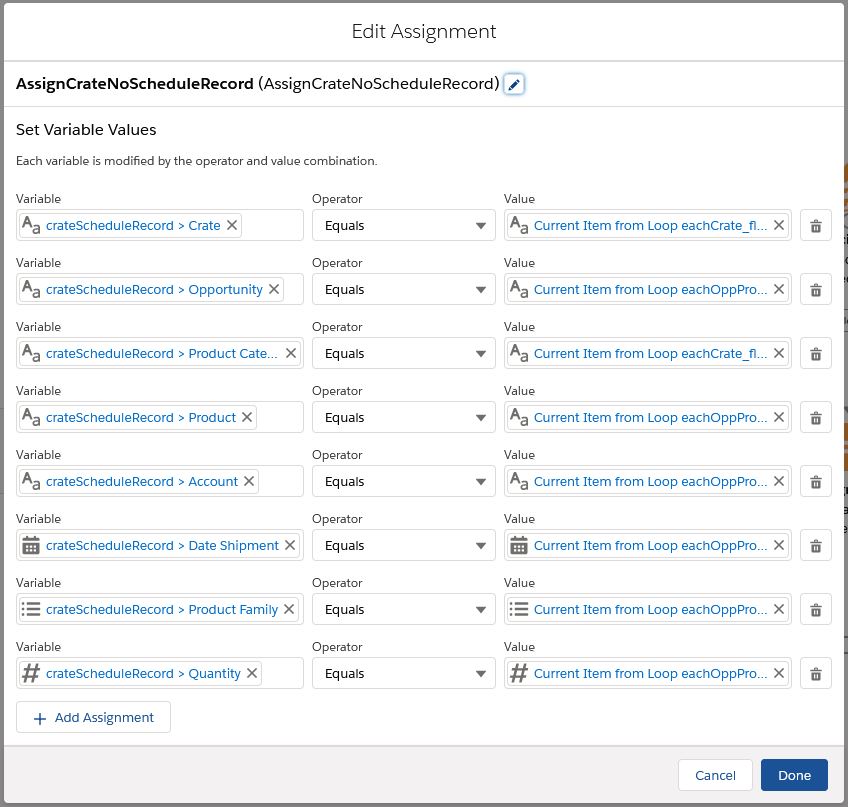The height and width of the screenshot is (807, 848).
Task: Click trash icon for the Account row
Action: (x=815, y=482)
